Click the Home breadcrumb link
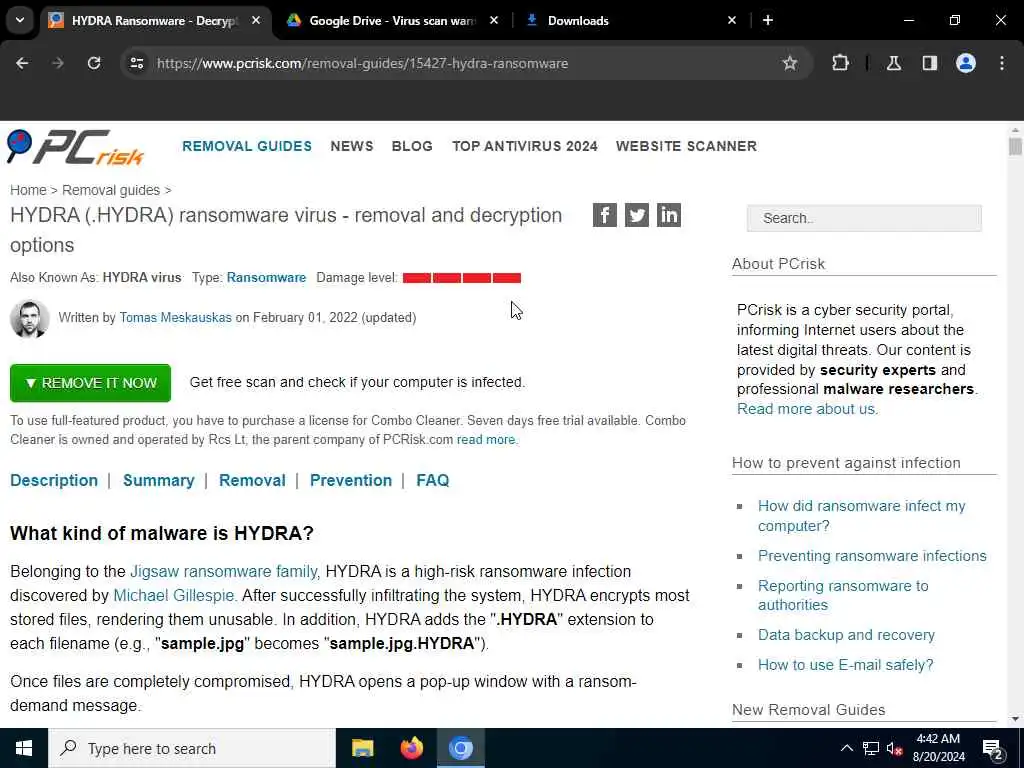The image size is (1024, 768). (x=28, y=190)
